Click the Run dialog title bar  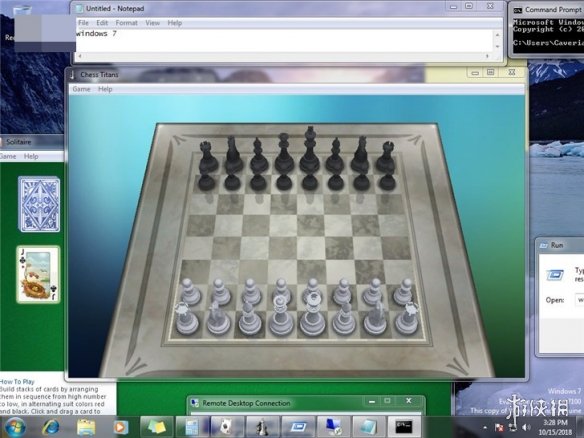tap(560, 245)
